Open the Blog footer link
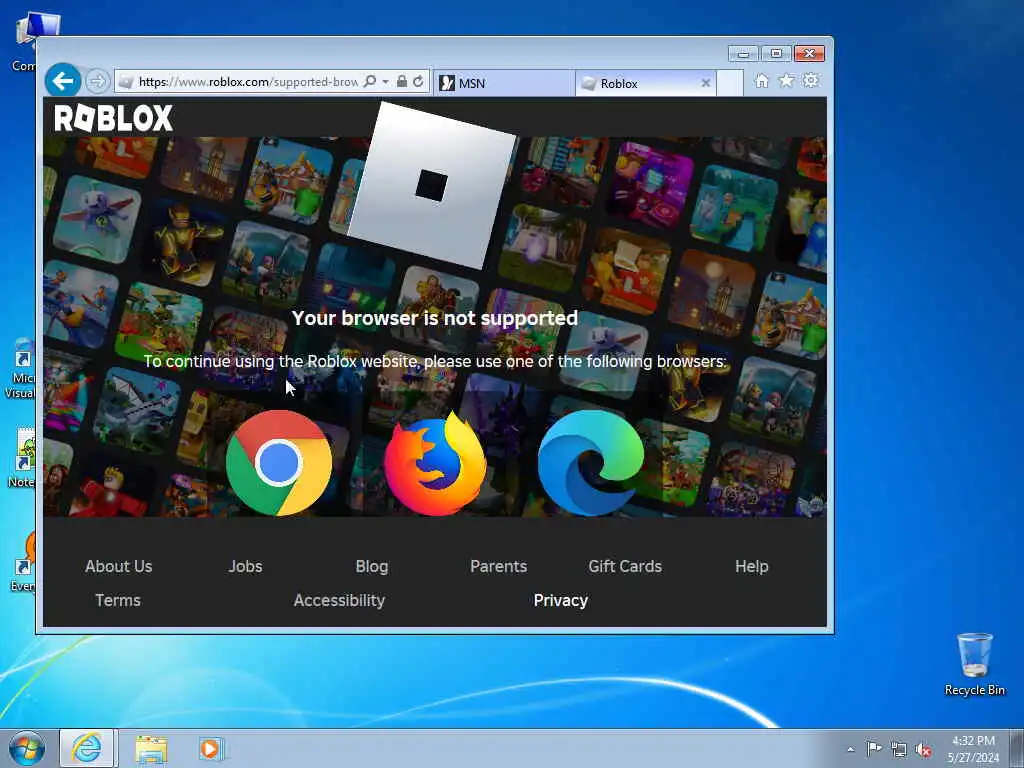Screen dimensions: 1024x768 pyautogui.click(x=372, y=566)
